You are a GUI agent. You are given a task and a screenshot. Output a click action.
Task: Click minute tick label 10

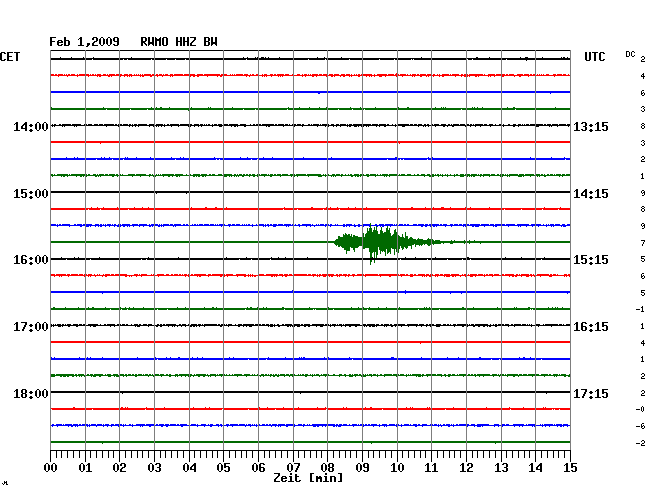click(397, 467)
